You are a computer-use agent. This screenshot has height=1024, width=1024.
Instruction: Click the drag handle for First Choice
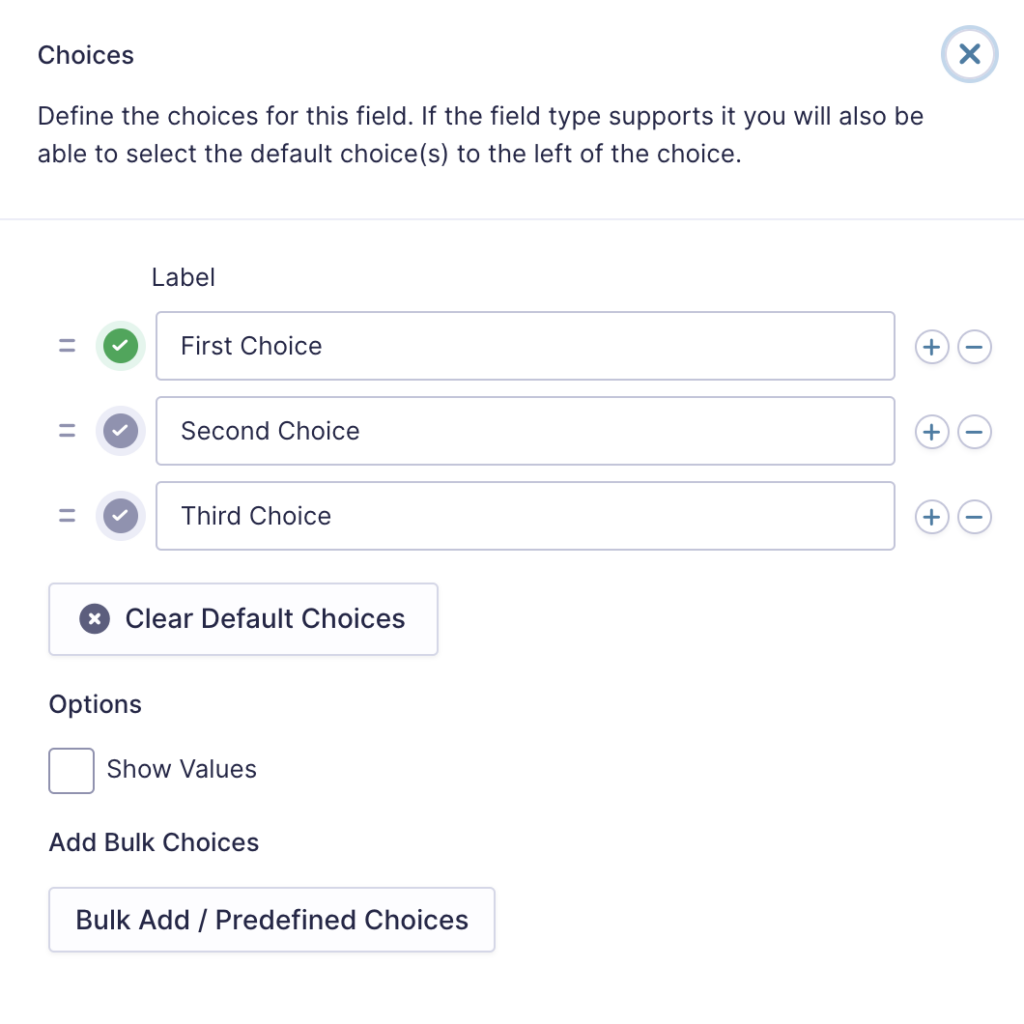pos(67,345)
